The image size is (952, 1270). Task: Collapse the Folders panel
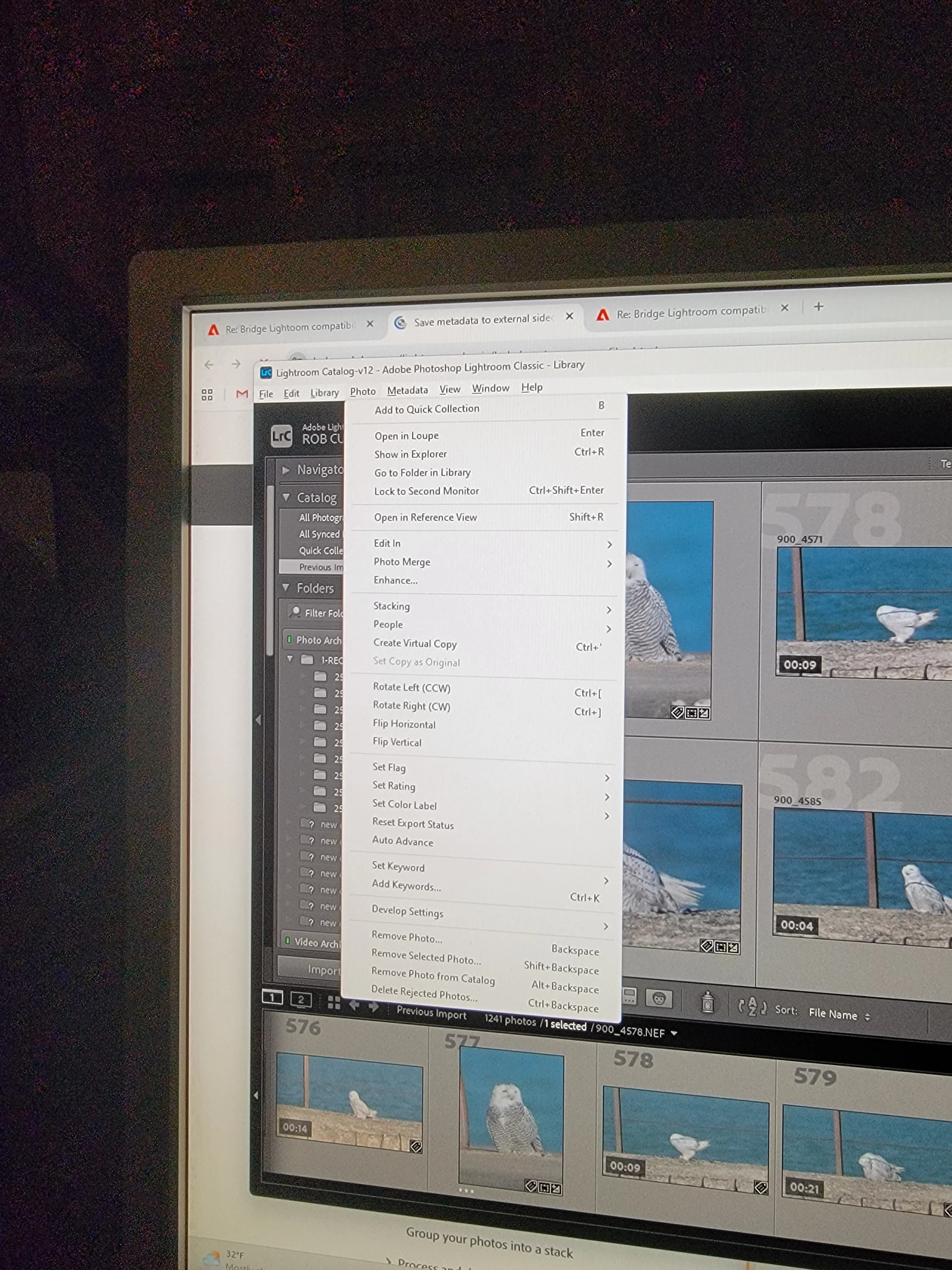[x=286, y=587]
